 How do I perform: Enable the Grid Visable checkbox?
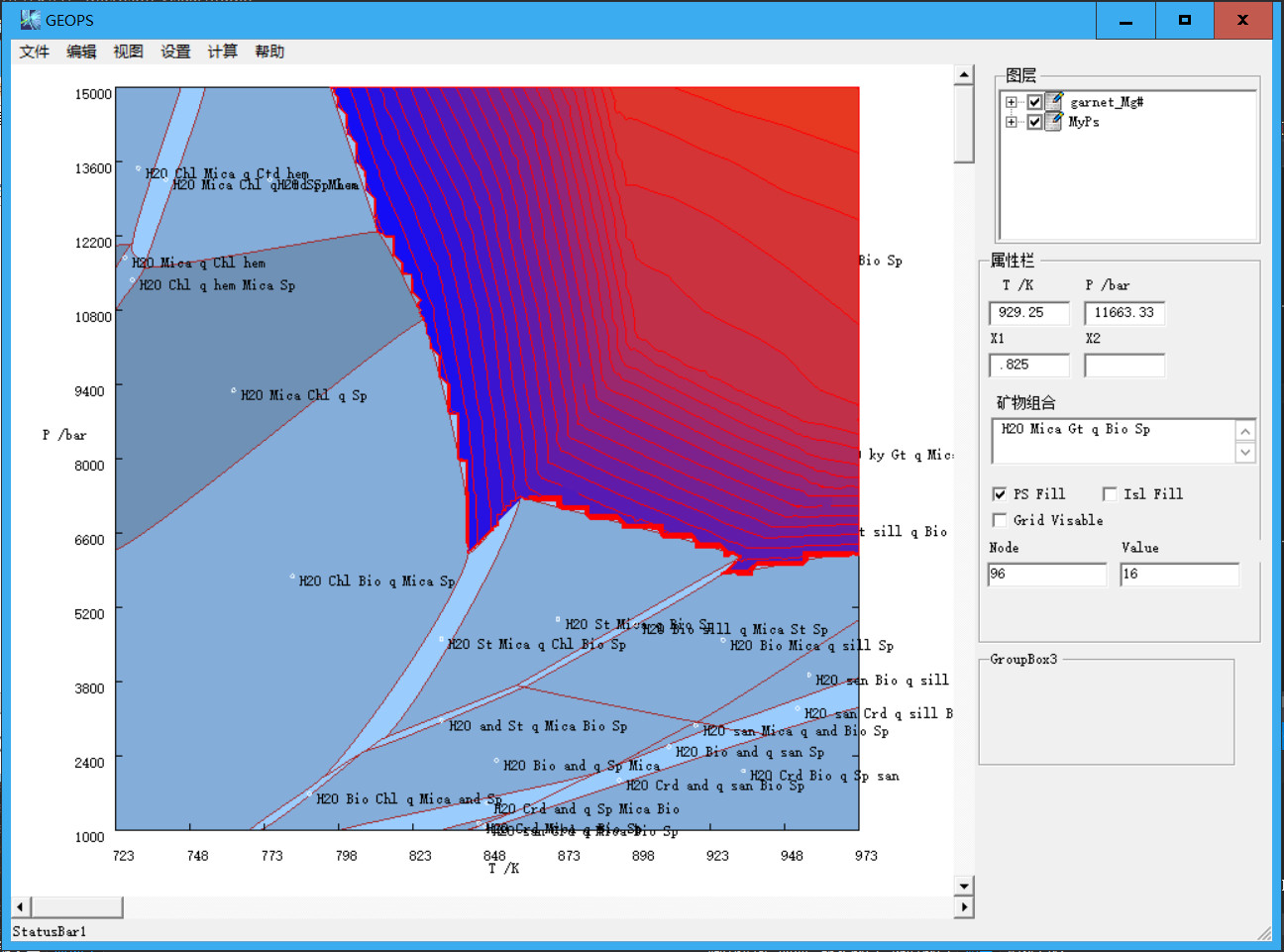pyautogui.click(x=1000, y=520)
